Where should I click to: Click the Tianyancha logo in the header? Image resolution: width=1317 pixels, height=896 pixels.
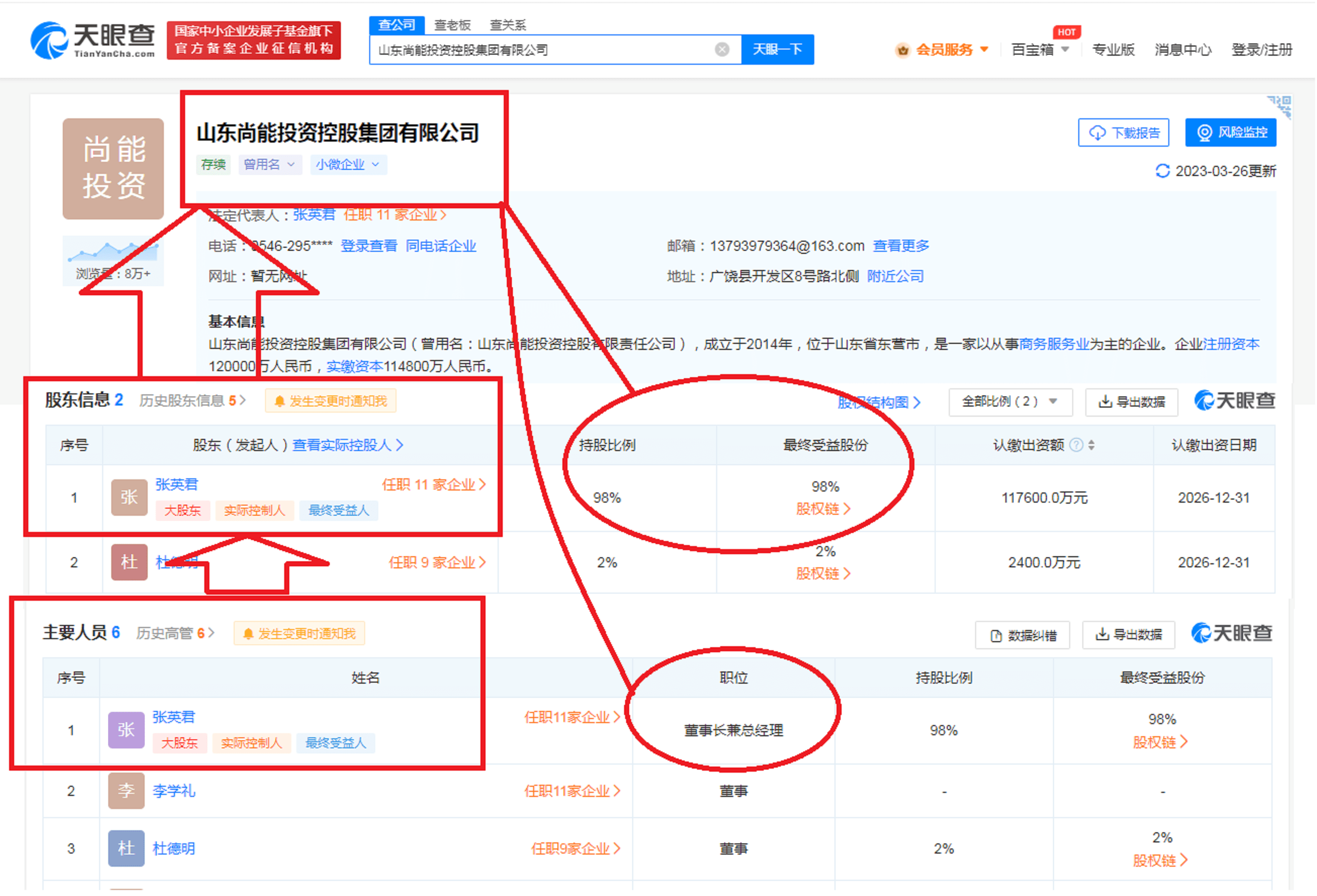coord(93,40)
